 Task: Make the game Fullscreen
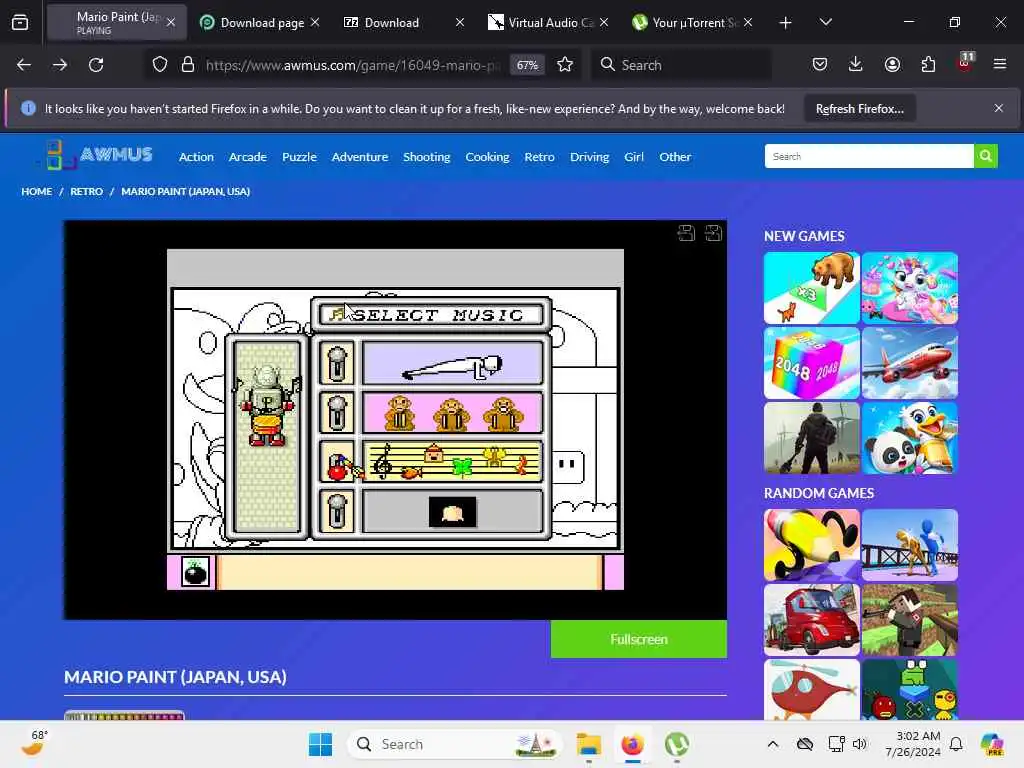pyautogui.click(x=639, y=639)
